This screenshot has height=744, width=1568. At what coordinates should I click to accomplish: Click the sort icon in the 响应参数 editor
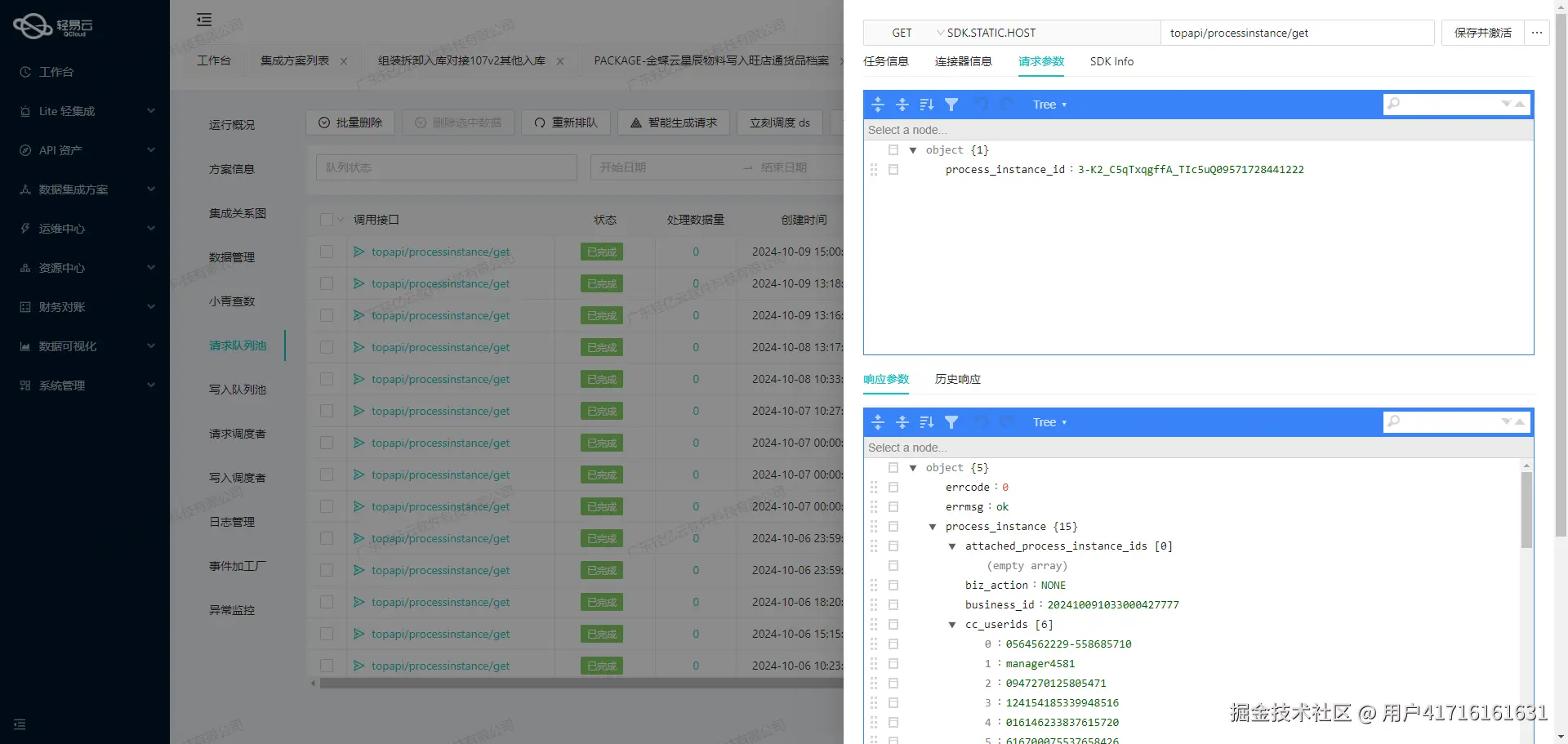927,422
